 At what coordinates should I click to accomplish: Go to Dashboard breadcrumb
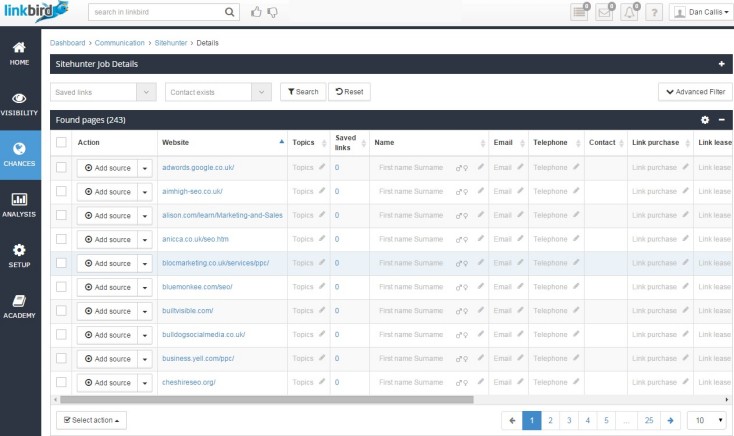[67, 43]
